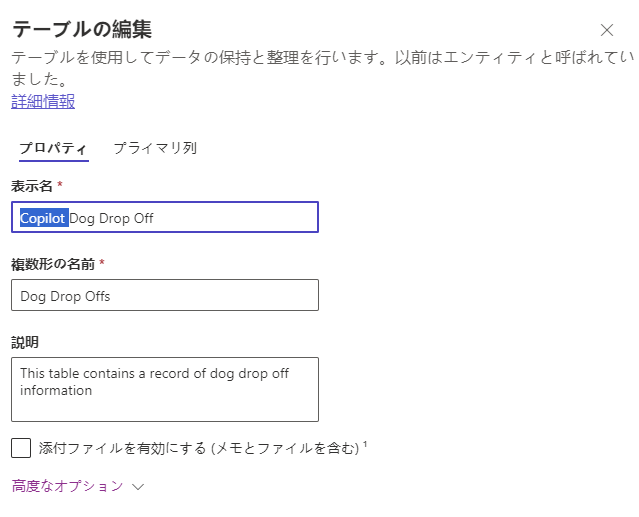Click the 表示名 field label
This screenshot has height=517, width=639.
(32, 186)
